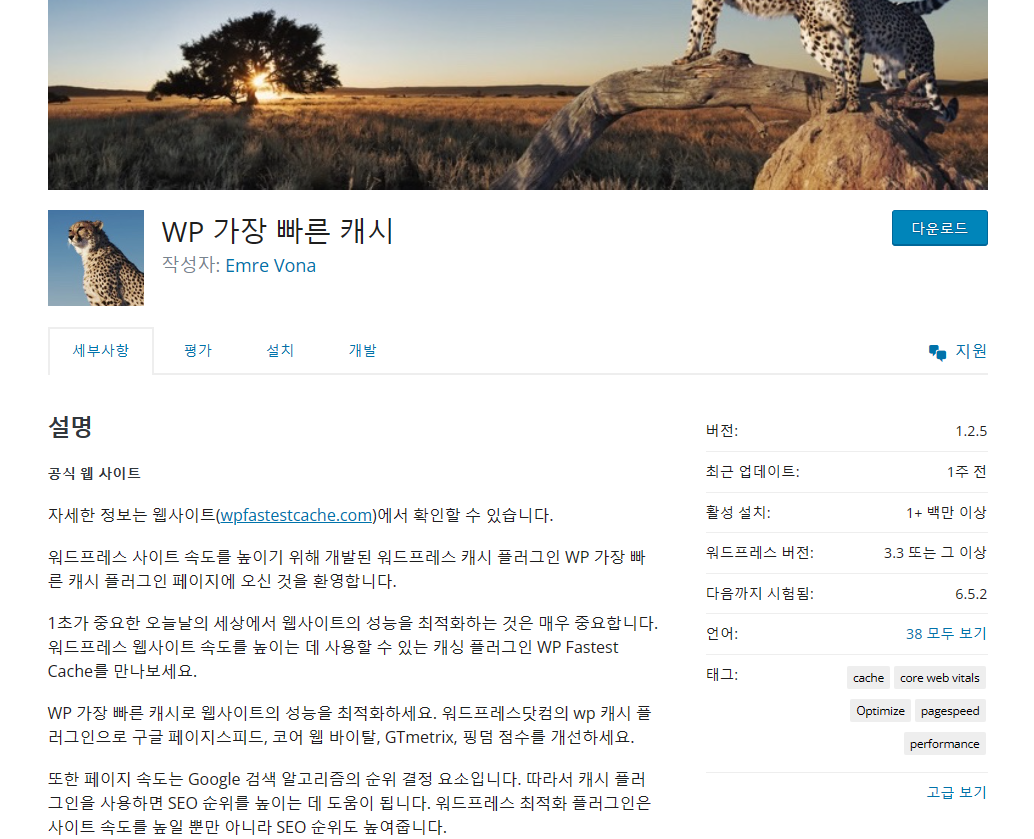Screen dimensions: 1034x839
Task: Click the tested-up-to value 6.5.2
Action: coord(971,594)
